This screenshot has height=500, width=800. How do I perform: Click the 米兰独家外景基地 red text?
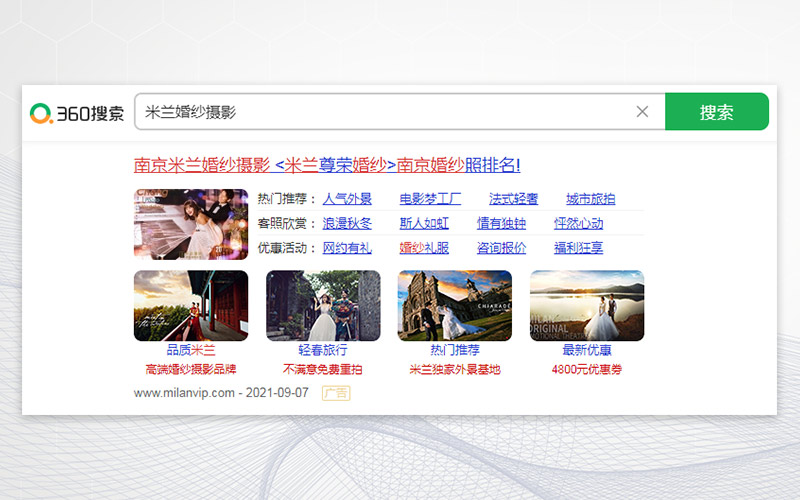(455, 369)
